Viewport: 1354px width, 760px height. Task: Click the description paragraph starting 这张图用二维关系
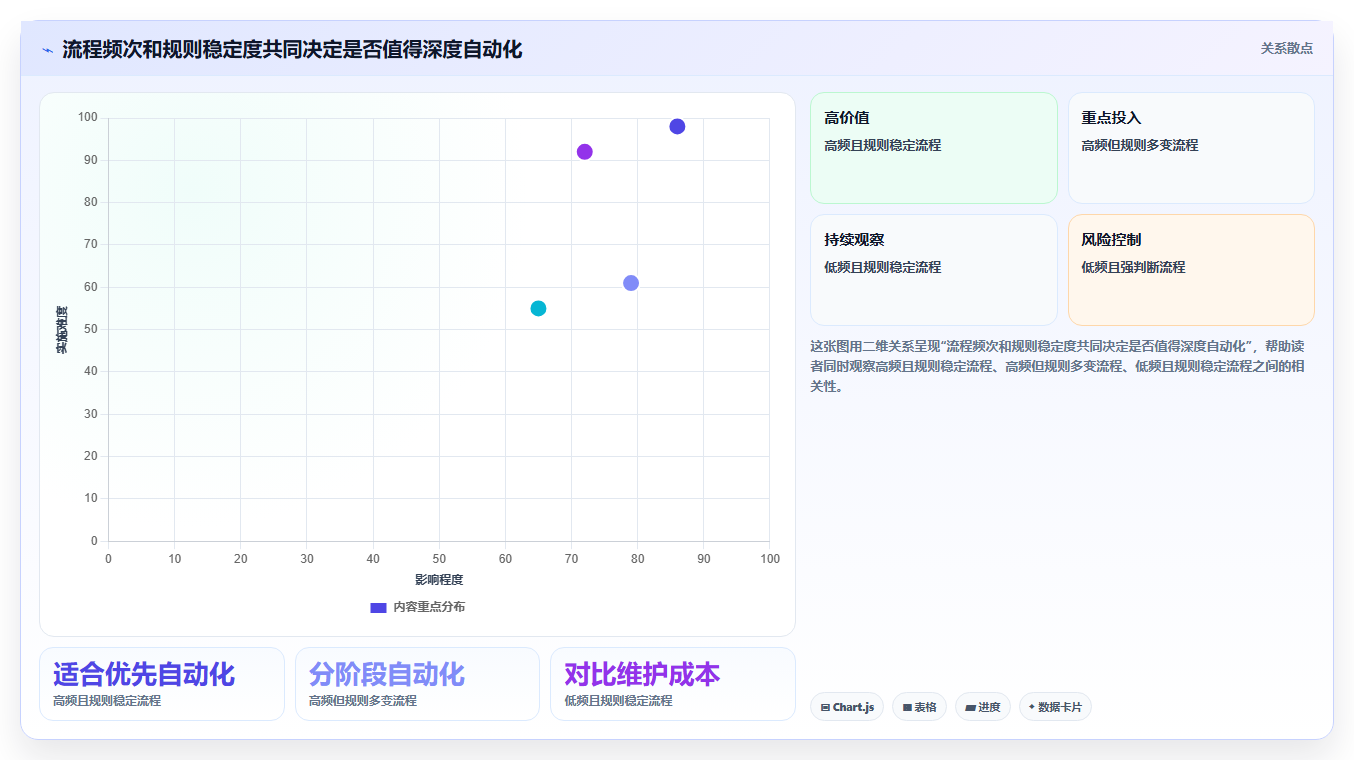point(1057,366)
